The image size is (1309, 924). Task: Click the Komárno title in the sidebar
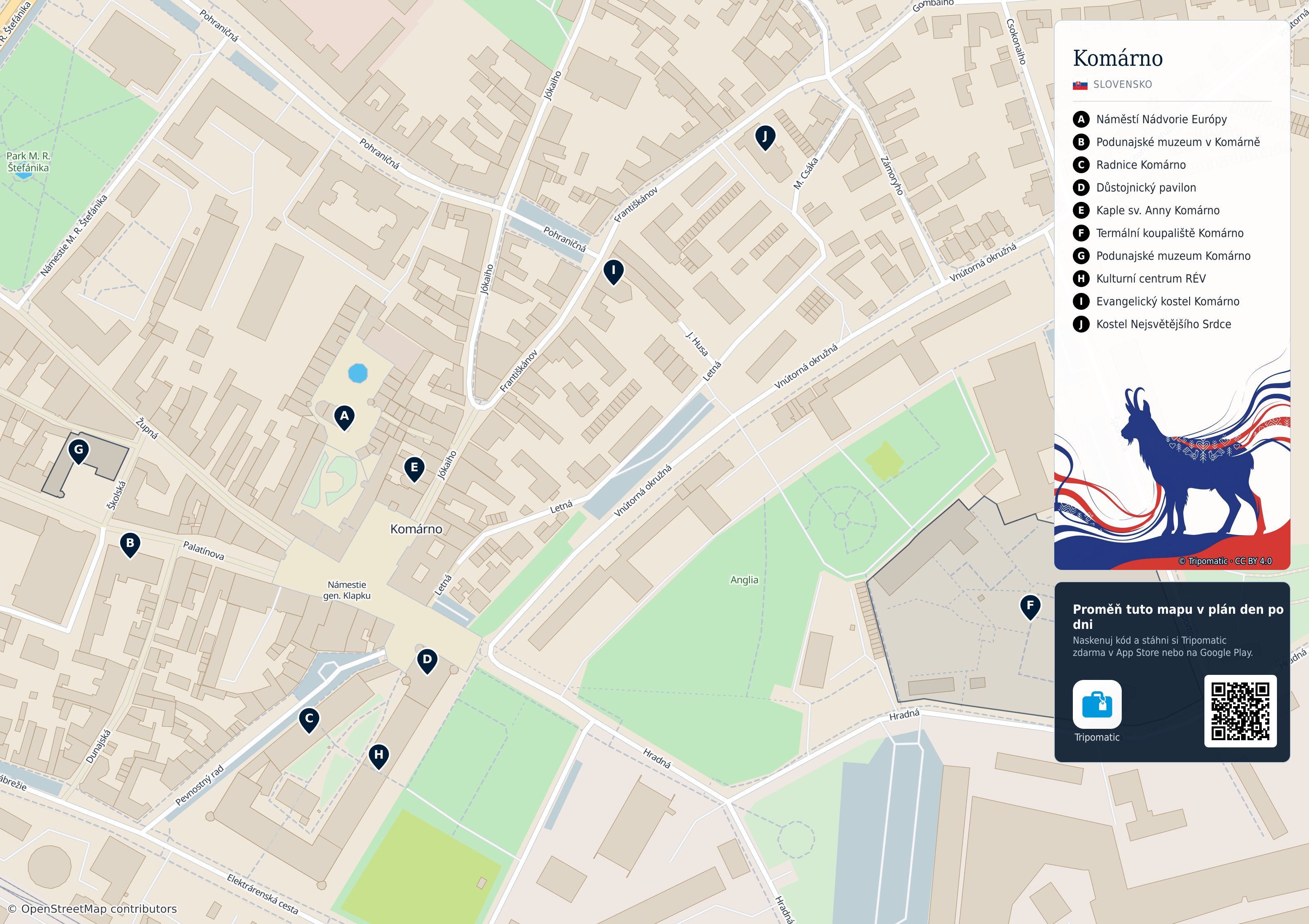(1118, 58)
